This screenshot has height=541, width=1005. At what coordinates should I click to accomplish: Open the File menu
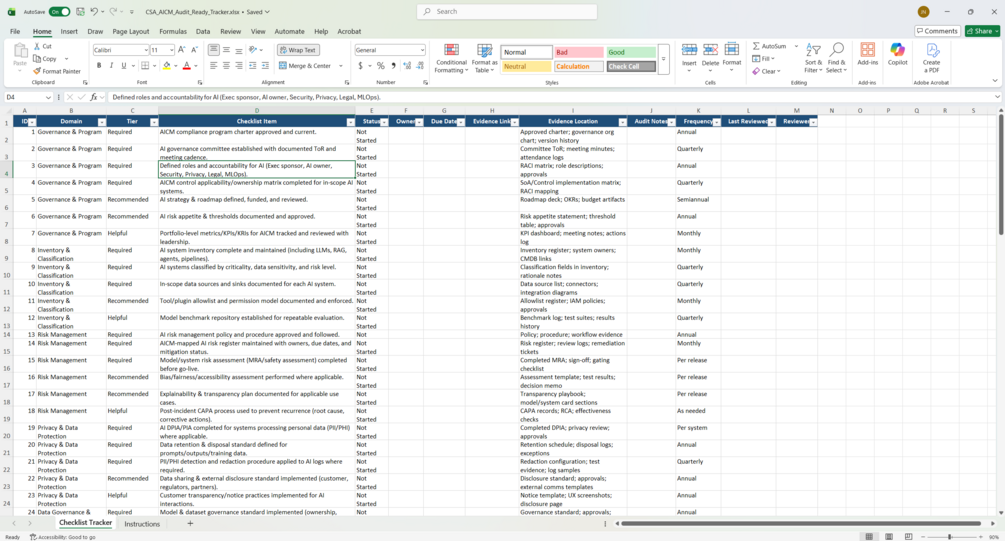15,31
